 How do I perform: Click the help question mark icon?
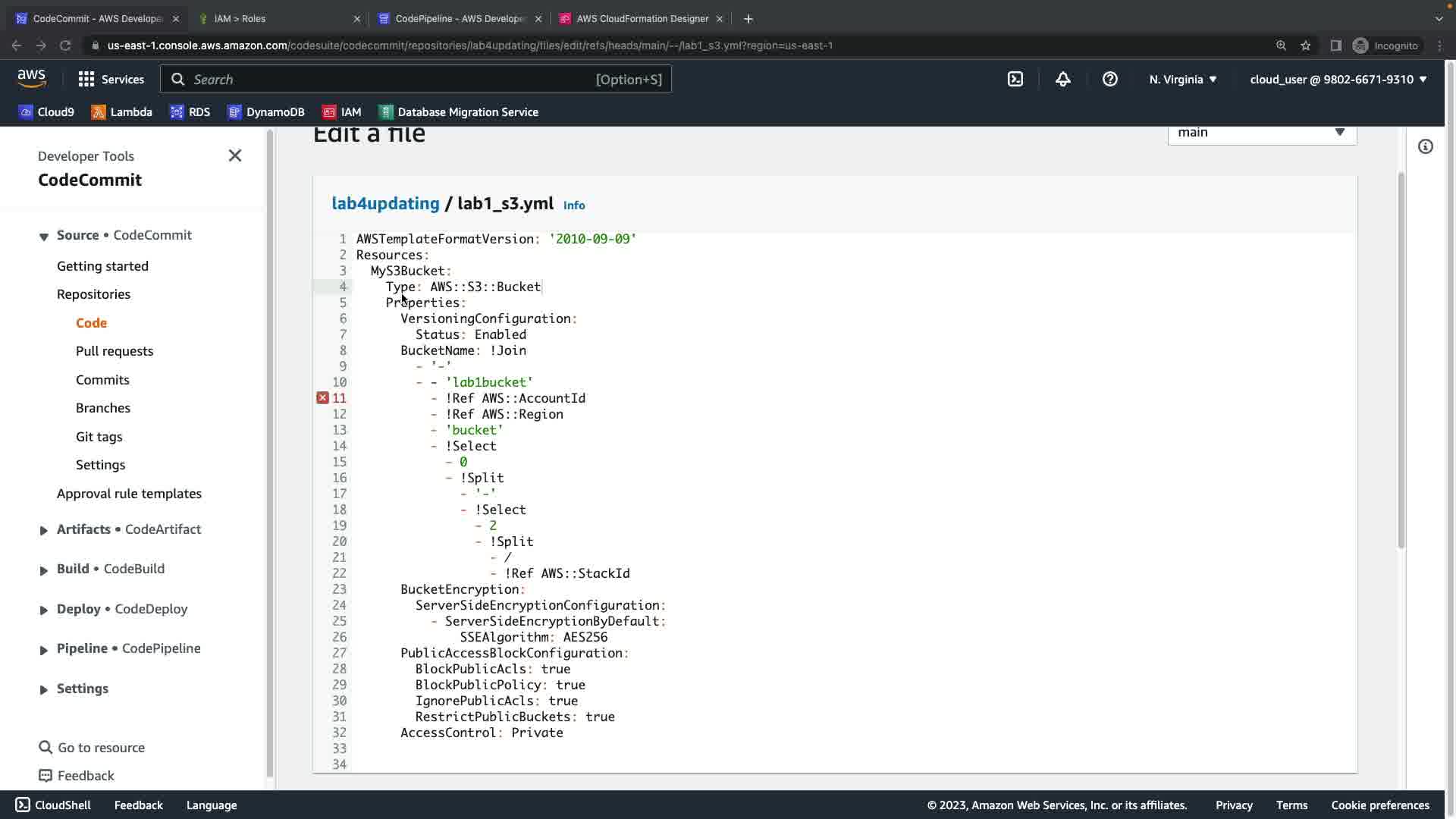pyautogui.click(x=1109, y=79)
